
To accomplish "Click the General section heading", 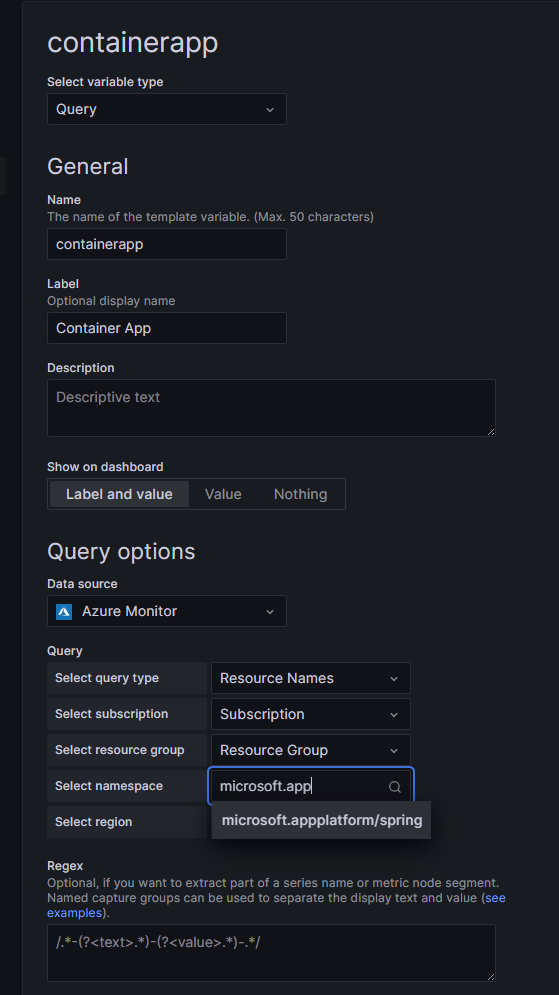I will (x=88, y=166).
